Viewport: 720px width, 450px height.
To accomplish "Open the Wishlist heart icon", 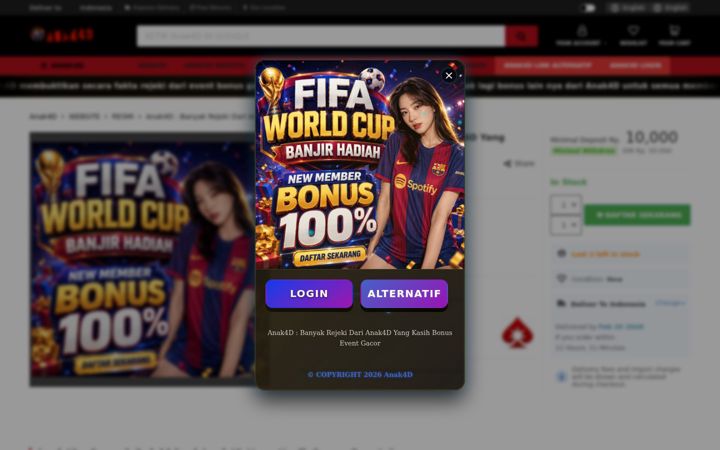I will point(633,31).
